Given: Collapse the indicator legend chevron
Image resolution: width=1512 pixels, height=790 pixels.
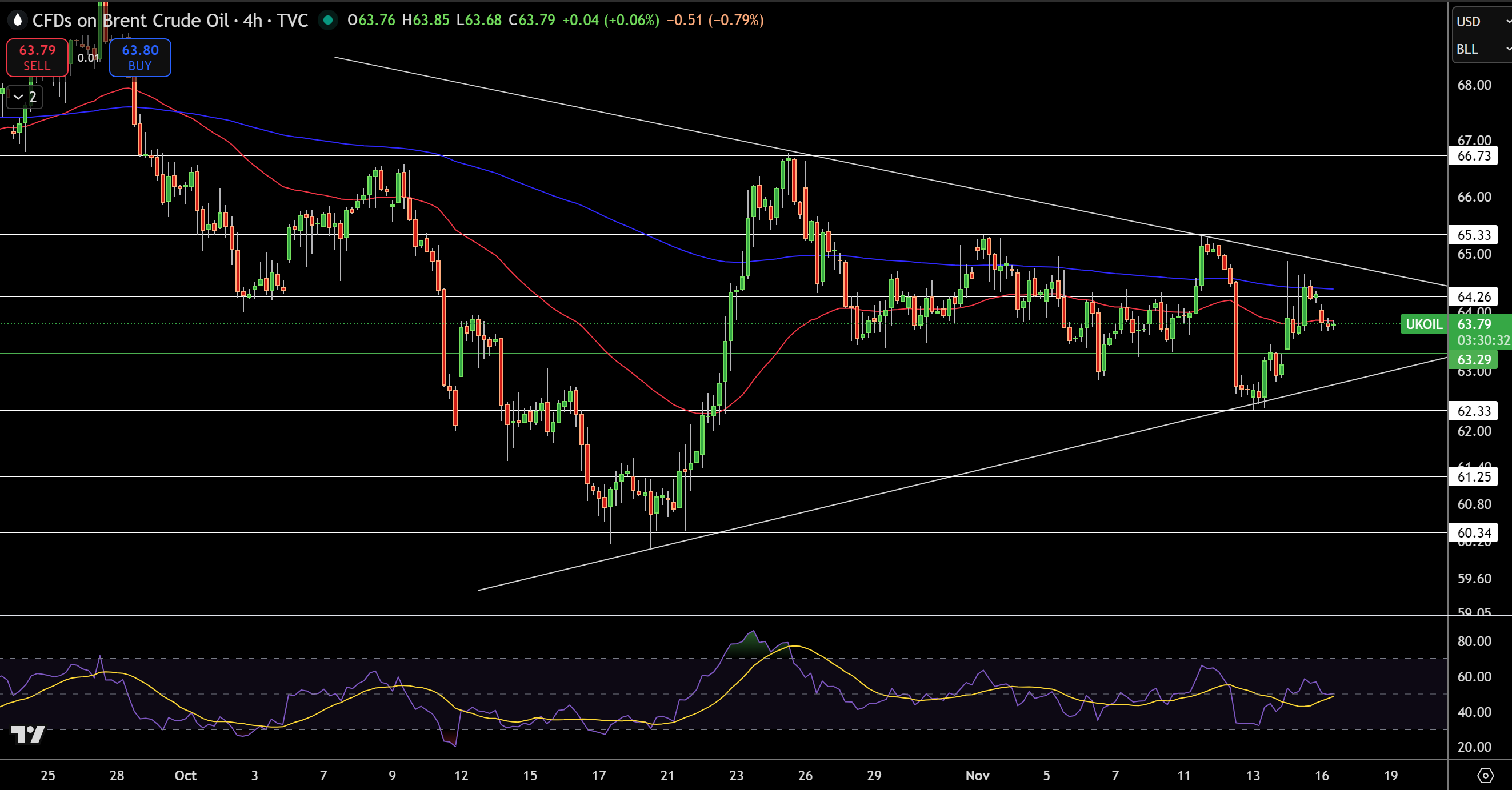Looking at the screenshot, I should 18,97.
